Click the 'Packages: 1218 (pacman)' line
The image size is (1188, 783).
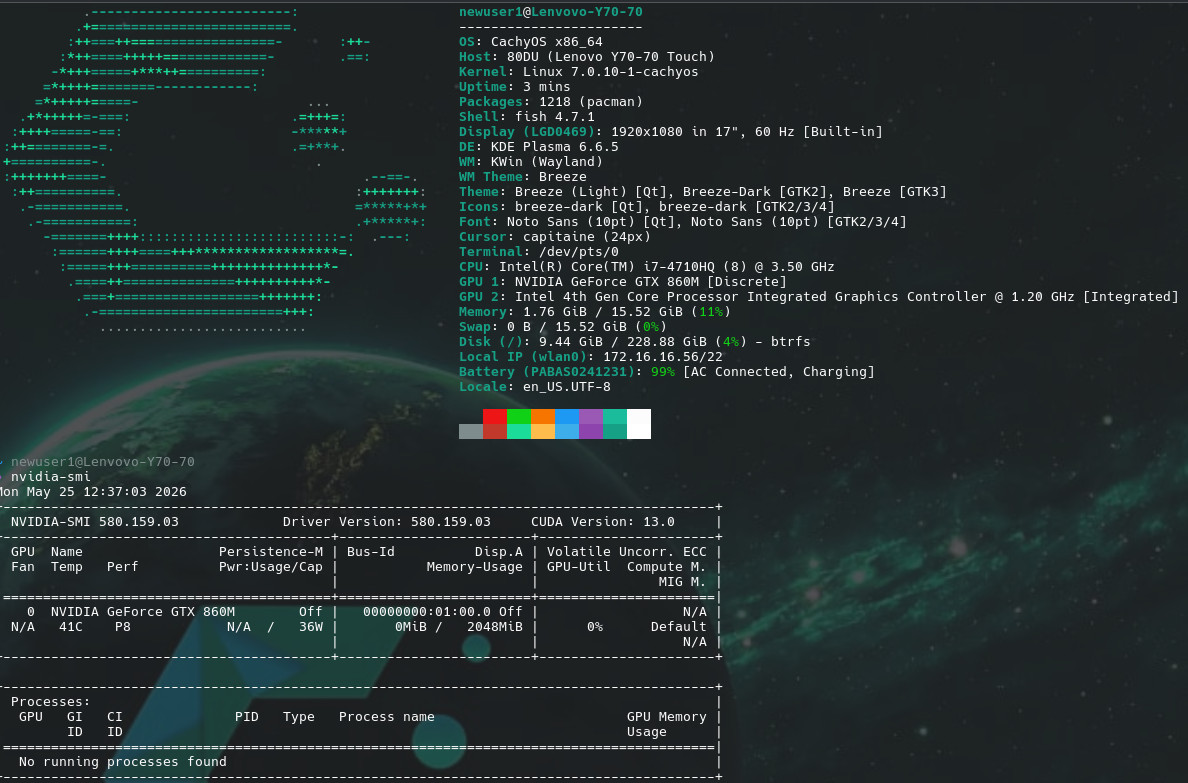(x=551, y=102)
